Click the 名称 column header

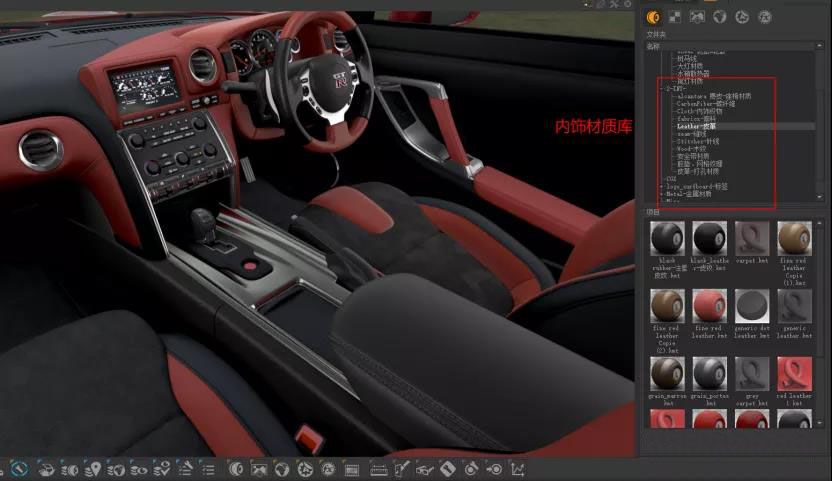654,45
